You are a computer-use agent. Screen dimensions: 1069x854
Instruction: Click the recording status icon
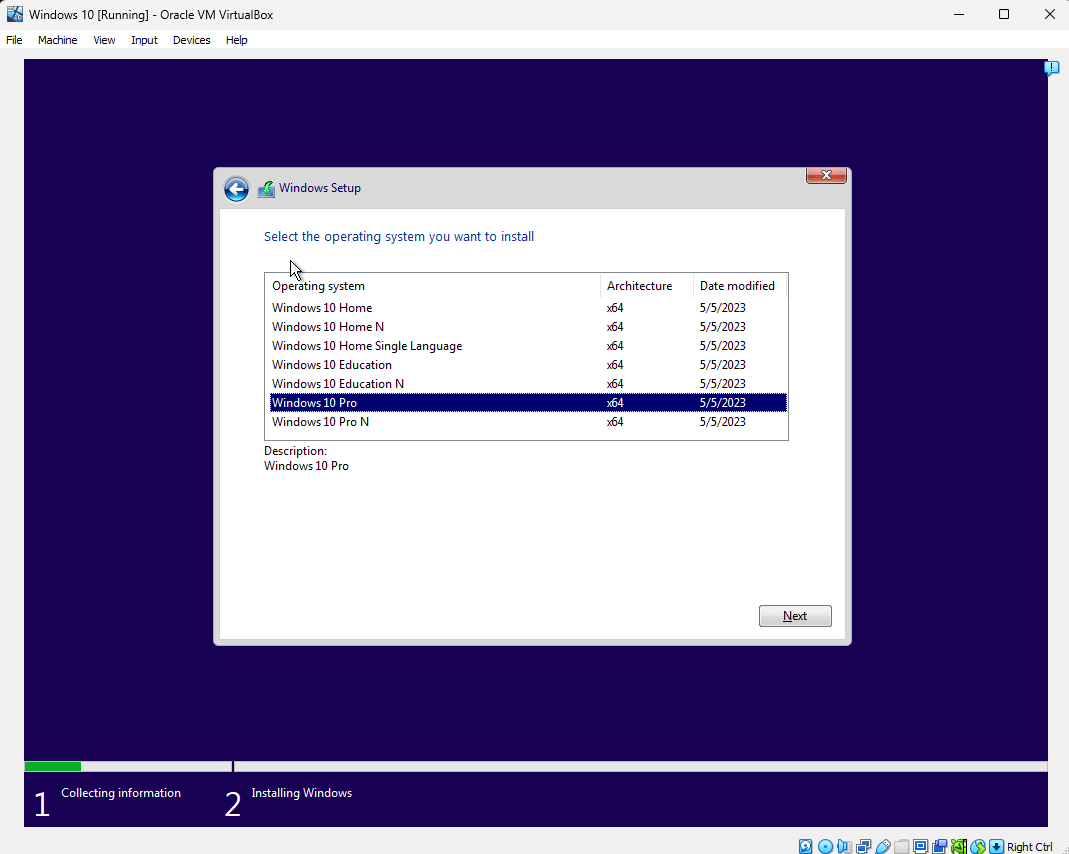tap(939, 847)
